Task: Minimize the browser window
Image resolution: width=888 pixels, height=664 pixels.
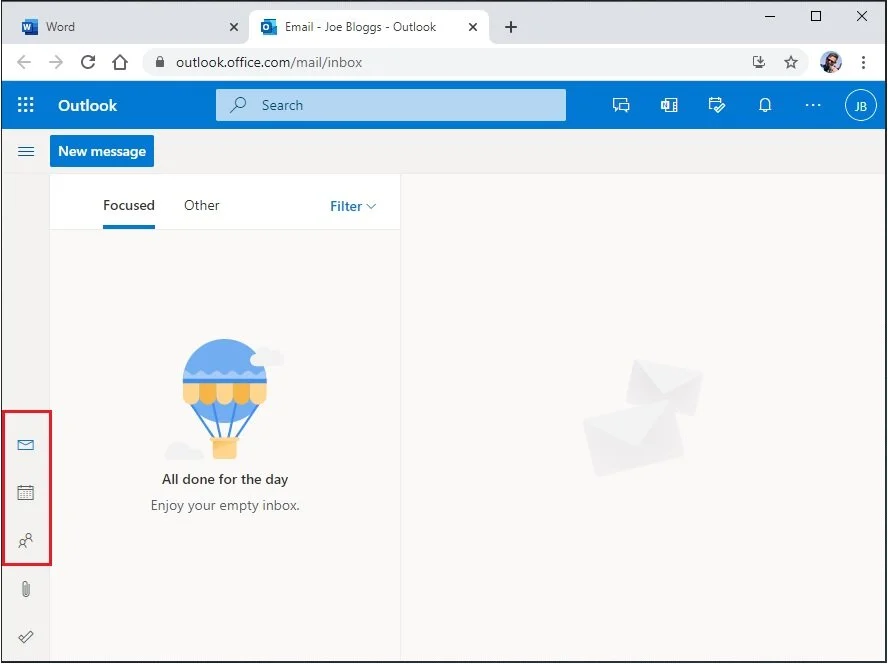Action: point(770,16)
